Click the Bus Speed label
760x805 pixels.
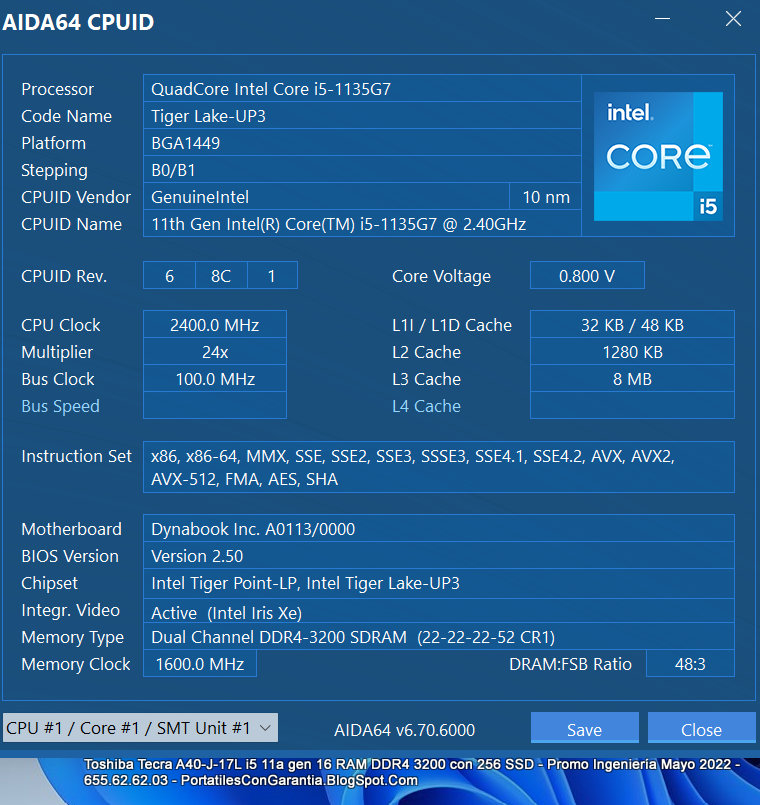(61, 406)
